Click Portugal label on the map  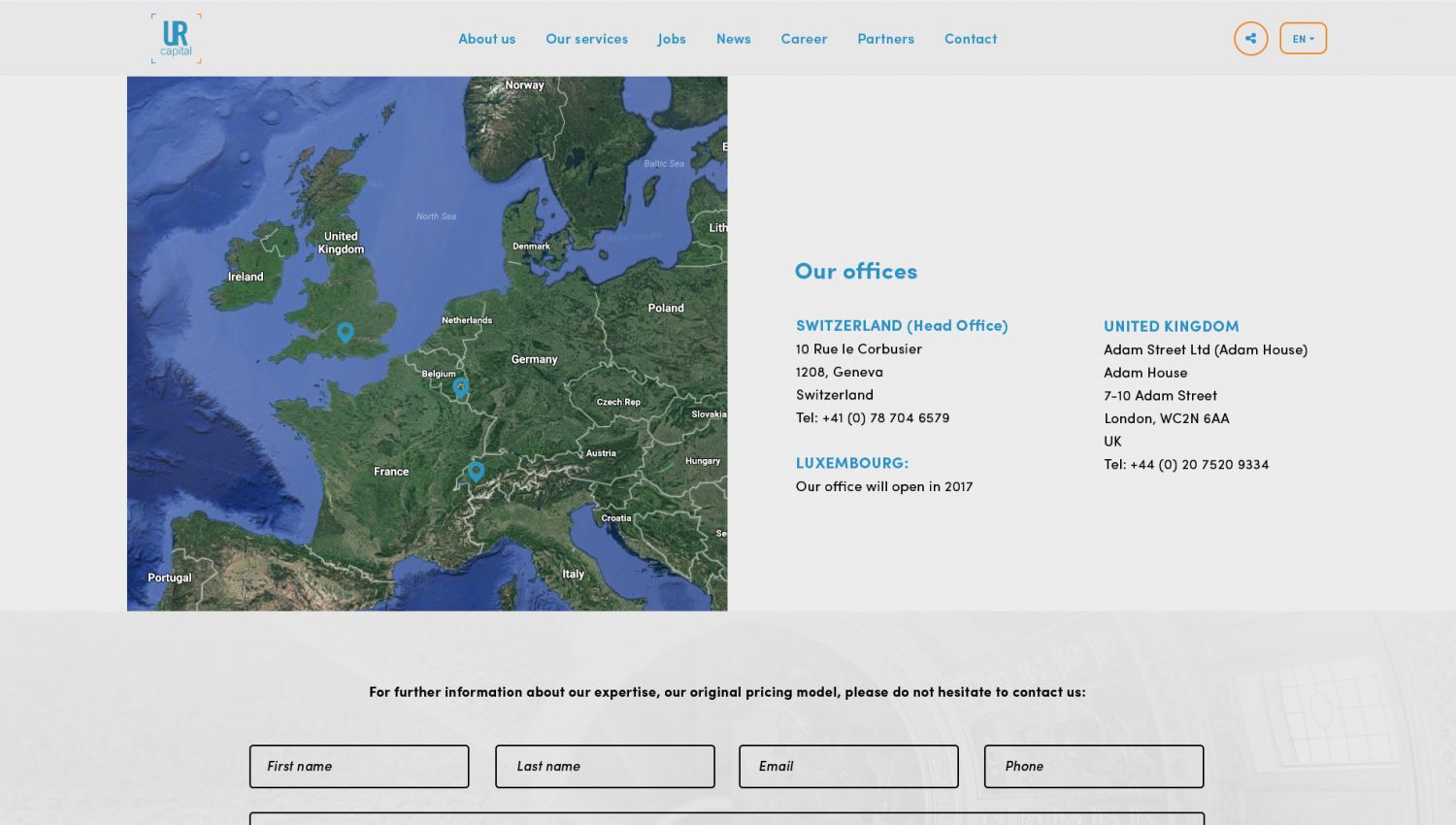(x=170, y=577)
